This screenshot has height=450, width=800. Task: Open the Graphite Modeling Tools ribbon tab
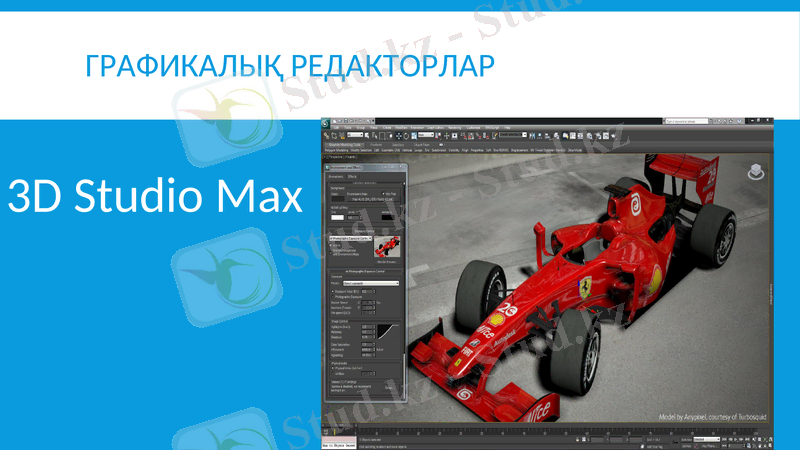345,145
